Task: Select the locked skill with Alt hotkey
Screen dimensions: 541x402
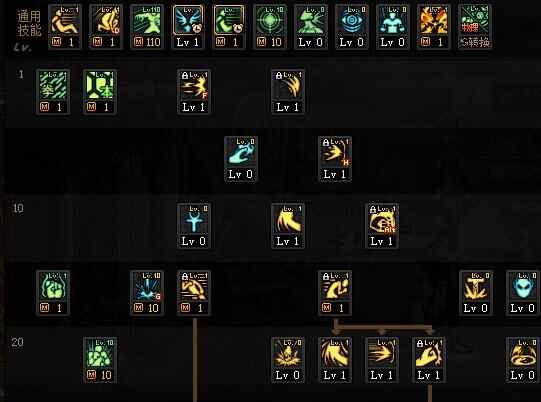Action: 382,226
